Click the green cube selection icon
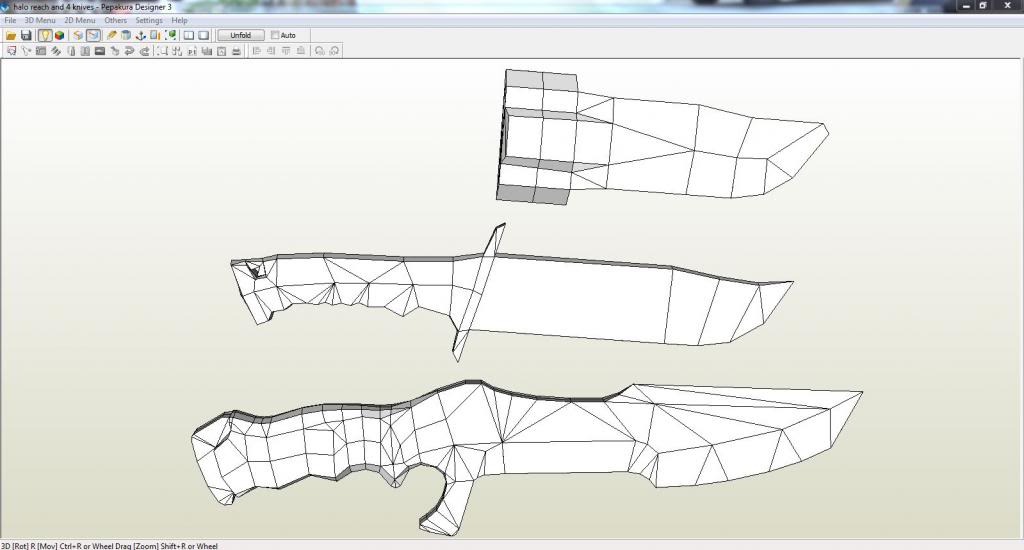This screenshot has height=550, width=1024. click(170, 35)
